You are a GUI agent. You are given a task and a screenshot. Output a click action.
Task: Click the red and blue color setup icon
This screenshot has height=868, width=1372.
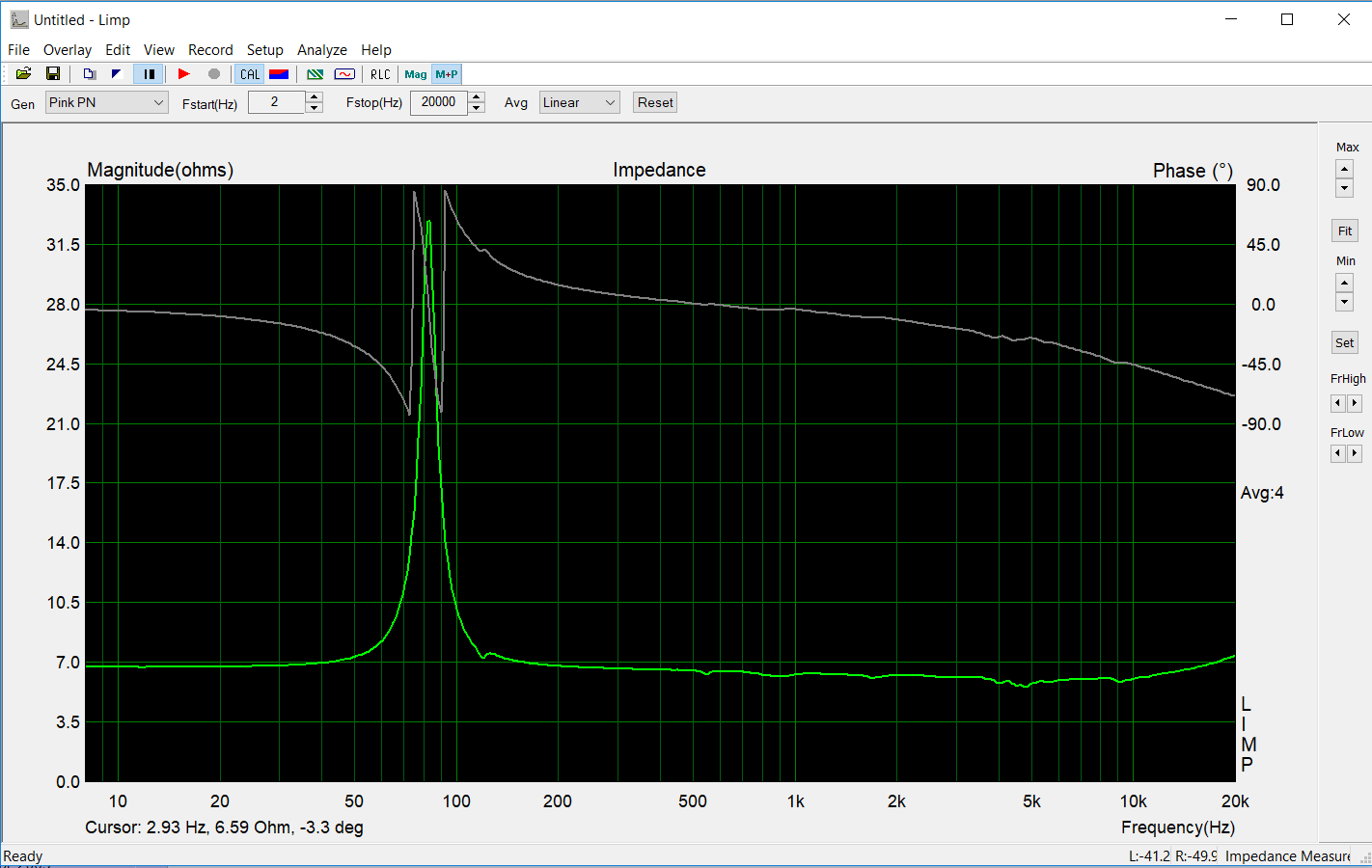[x=279, y=74]
